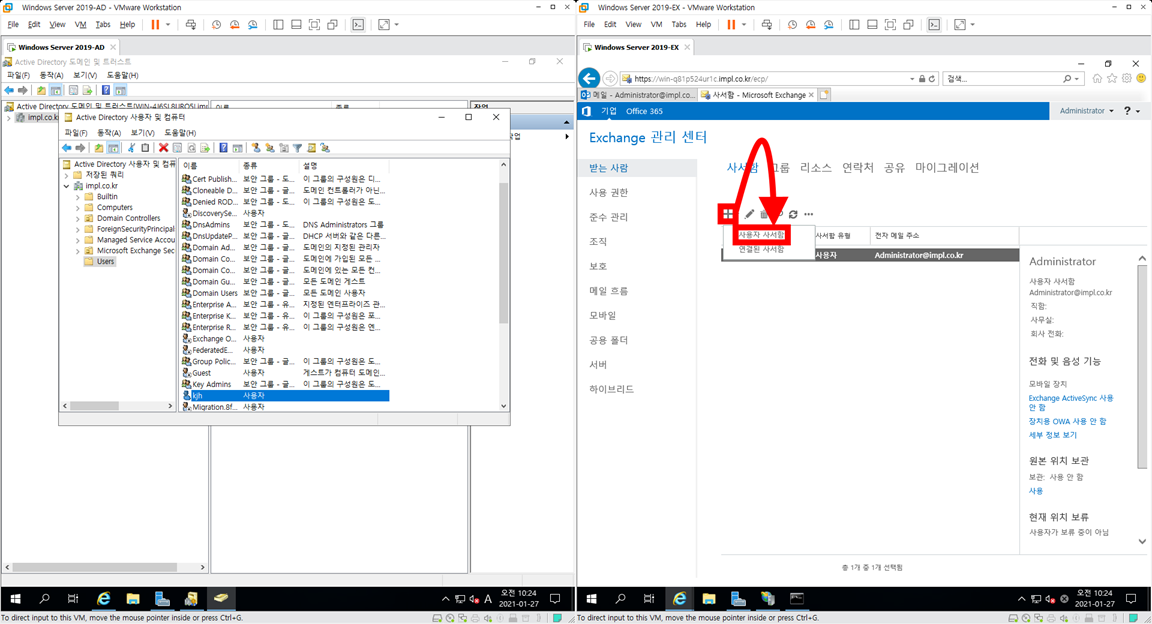
Task: Click the Pause VM icon in Server 2019-AD VMware window
Action: 155,24
